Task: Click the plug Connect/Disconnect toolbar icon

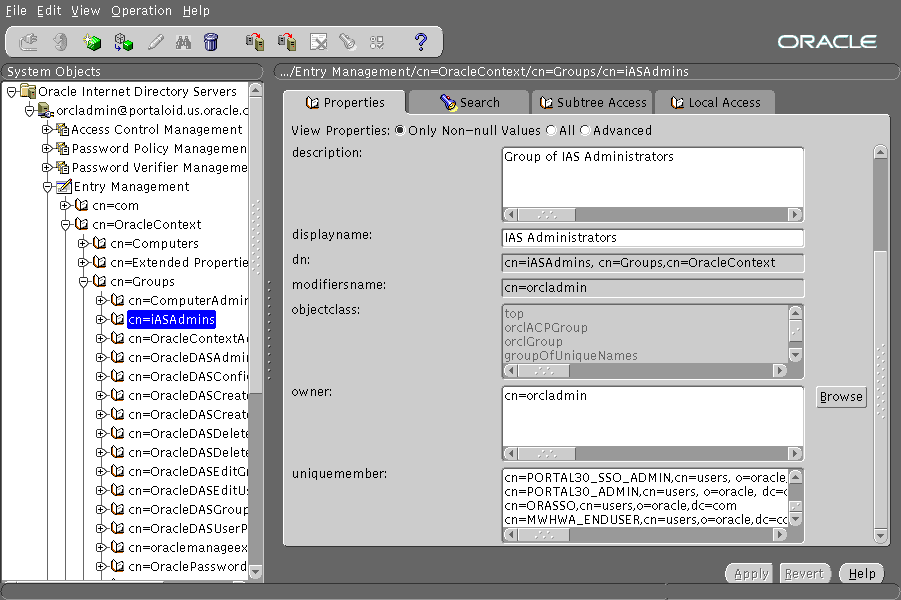Action: 28,42
